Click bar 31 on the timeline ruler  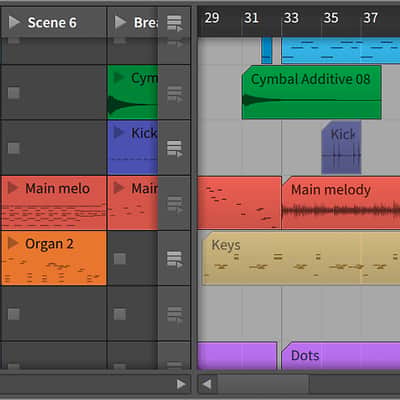point(251,18)
